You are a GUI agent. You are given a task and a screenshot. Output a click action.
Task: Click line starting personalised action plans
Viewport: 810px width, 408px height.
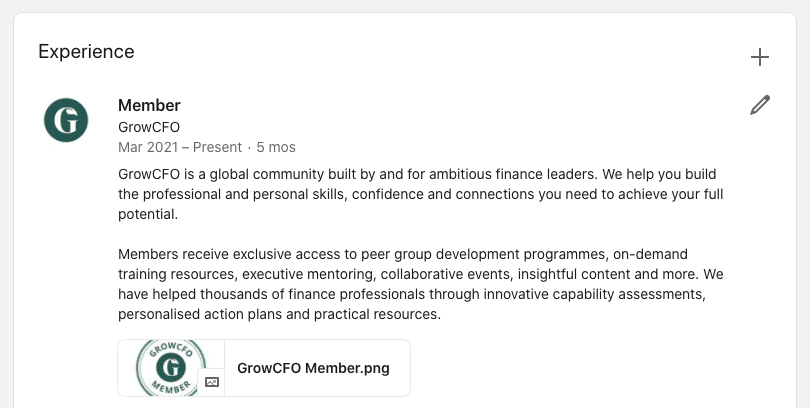[x=279, y=314]
